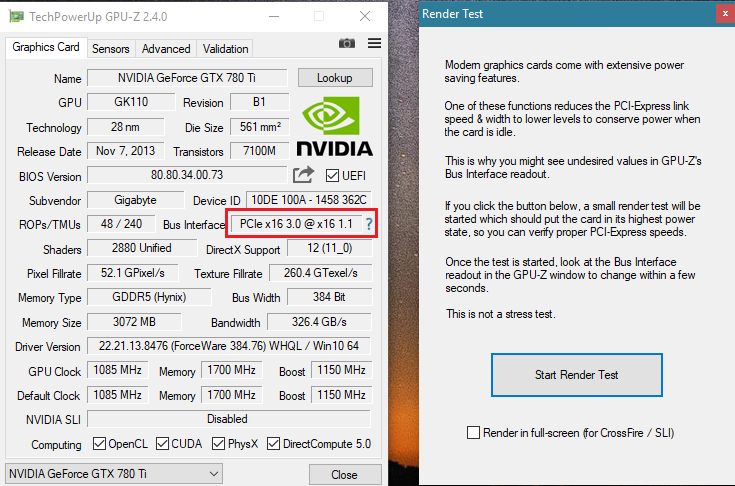
Task: Click the Bus Interface field PCIe x16 3.0
Action: coord(296,224)
